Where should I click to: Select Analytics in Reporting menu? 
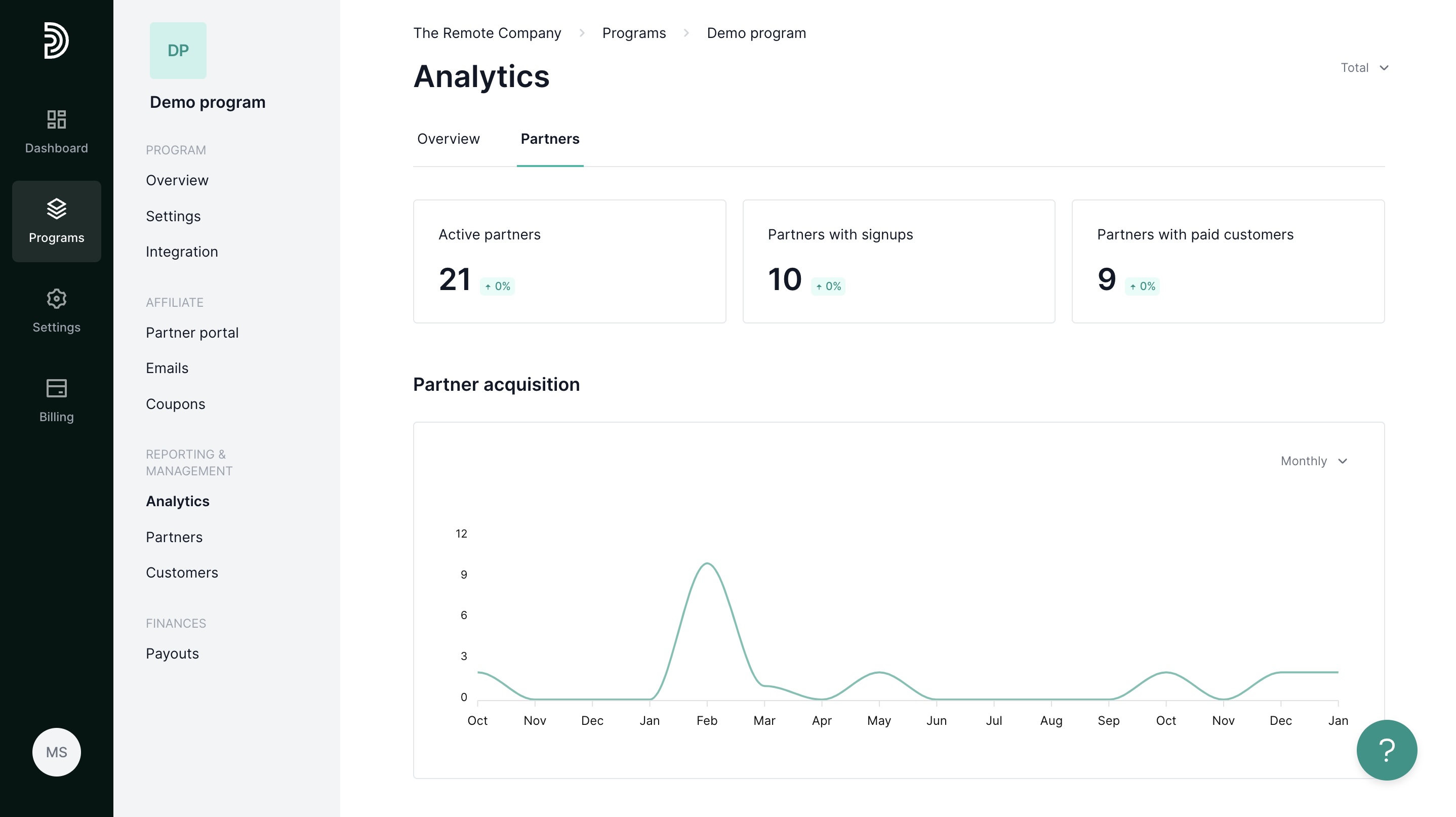coord(178,501)
